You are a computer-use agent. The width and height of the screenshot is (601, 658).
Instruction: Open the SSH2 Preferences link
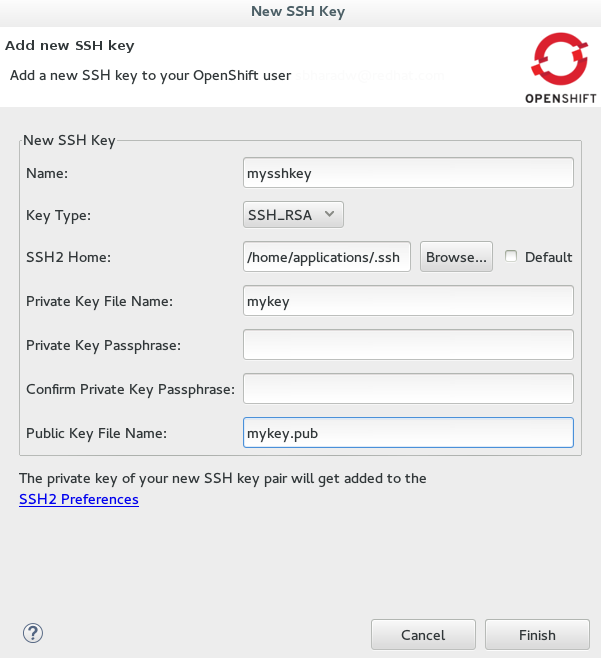point(79,499)
